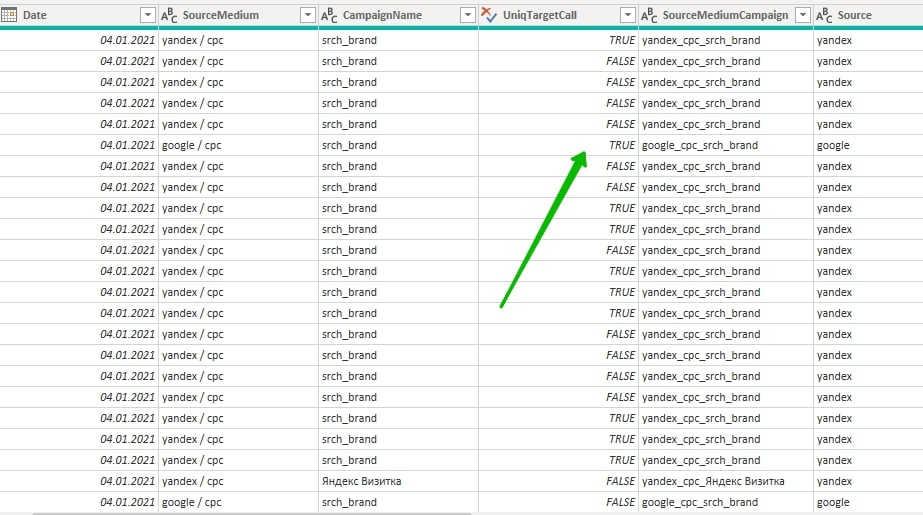Select the Source column header
Image resolution: width=923 pixels, height=515 pixels.
pyautogui.click(x=868, y=15)
